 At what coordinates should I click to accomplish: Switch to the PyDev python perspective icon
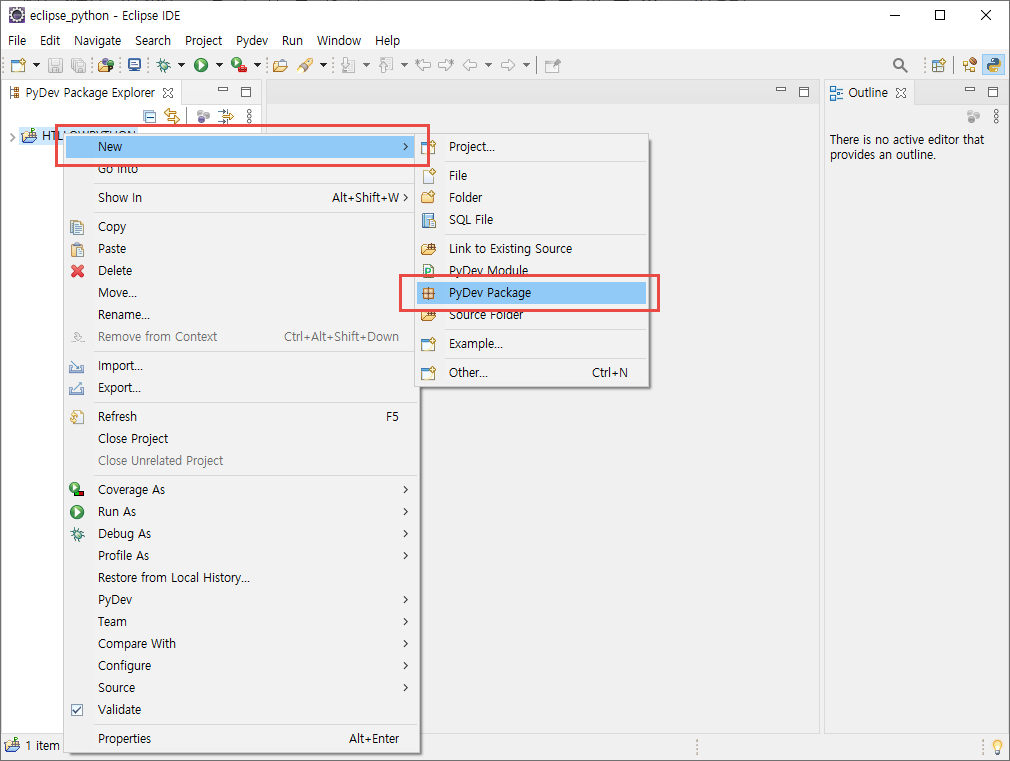point(994,65)
